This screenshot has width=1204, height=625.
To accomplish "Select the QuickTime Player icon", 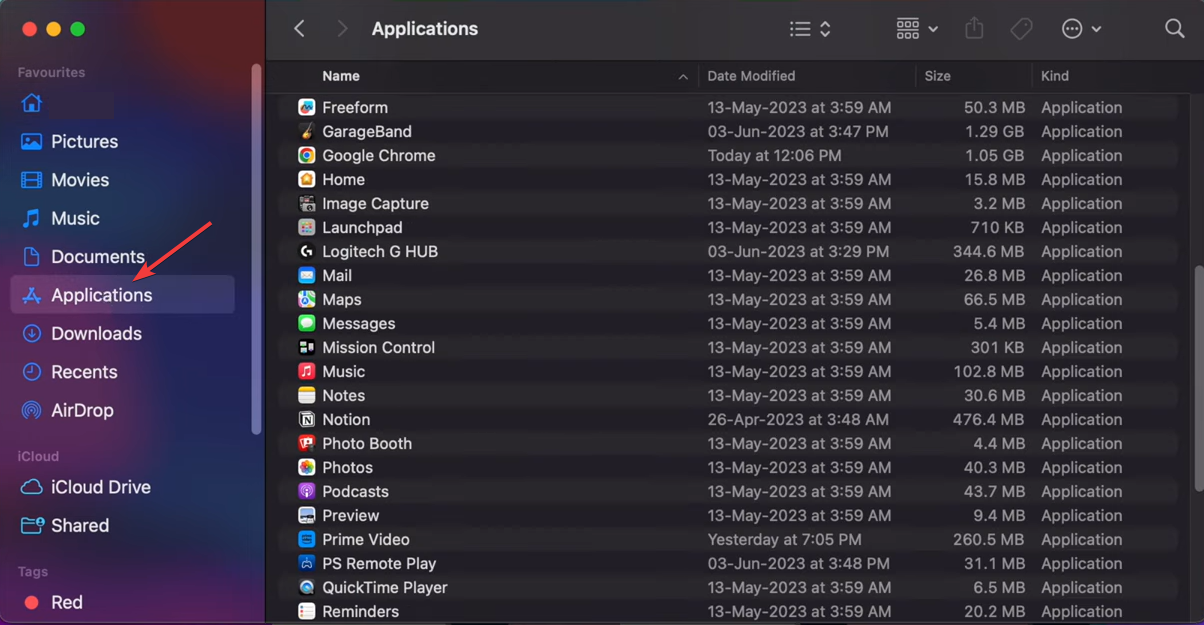I will [307, 587].
